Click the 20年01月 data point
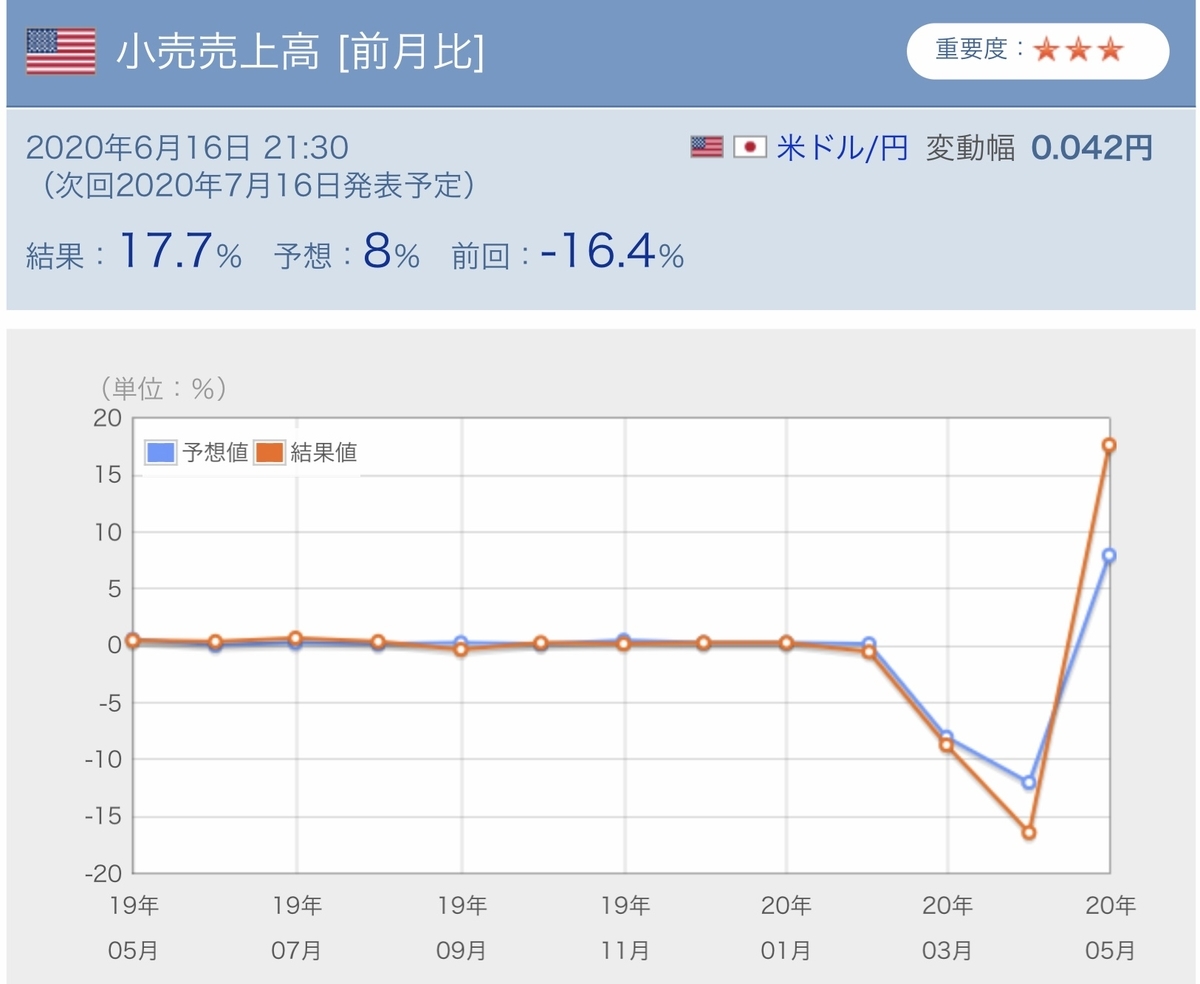The height and width of the screenshot is (984, 1200). click(x=786, y=643)
